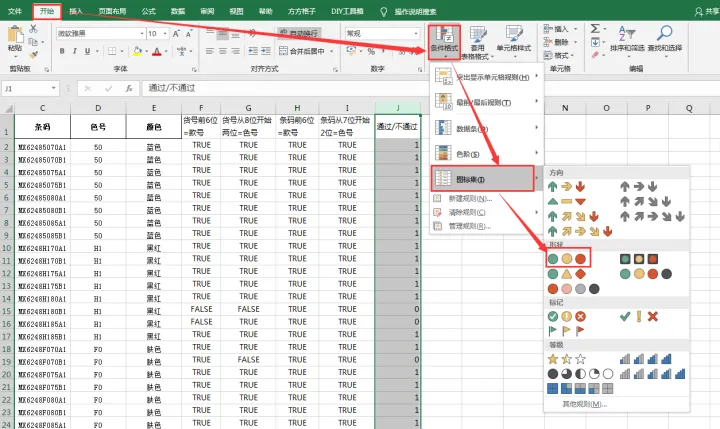Select the five quarters pie icon set
The image size is (720, 429).
pyautogui.click(x=580, y=374)
